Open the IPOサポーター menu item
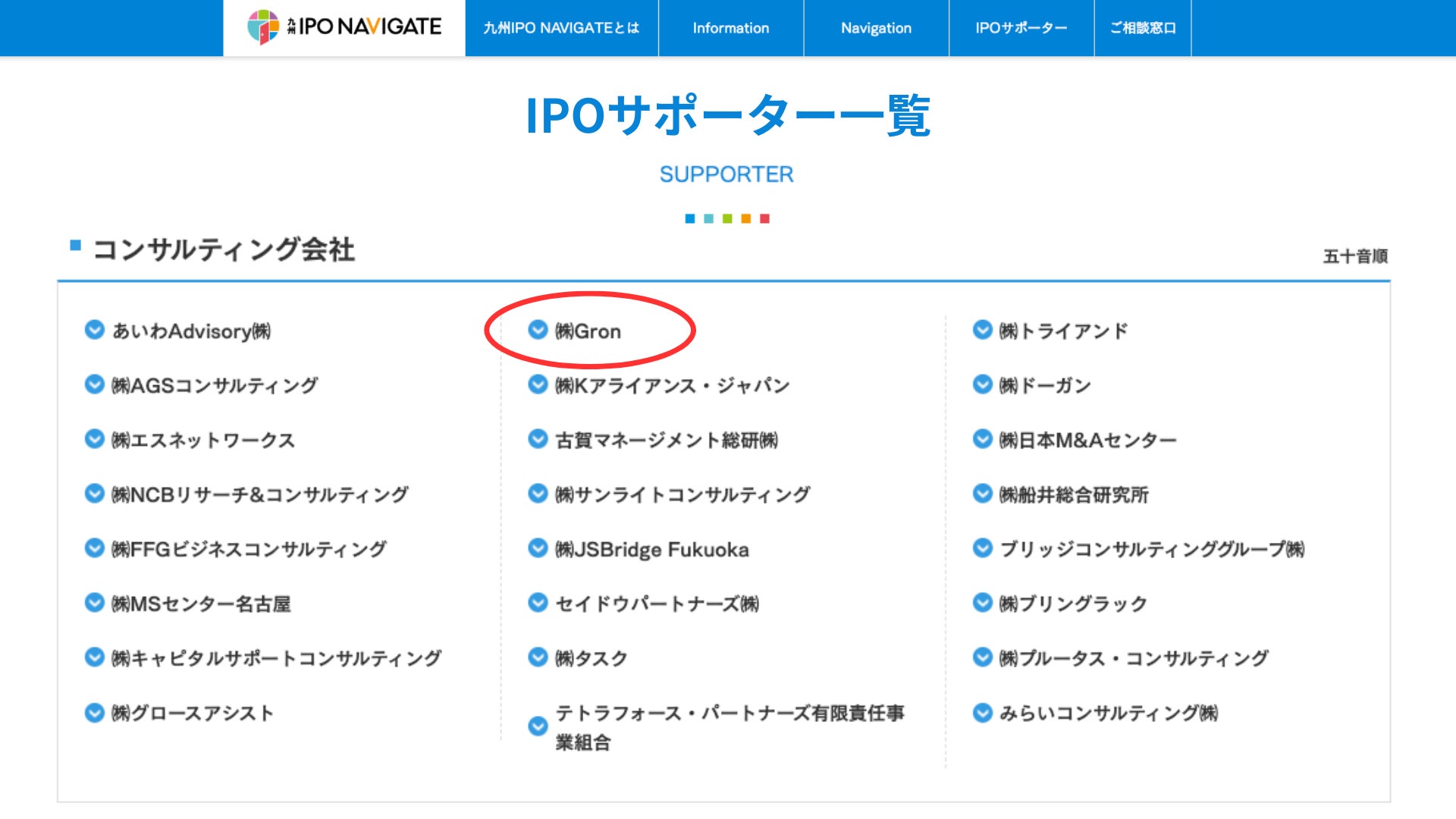Screen dimensions: 1456x819 point(1021,28)
